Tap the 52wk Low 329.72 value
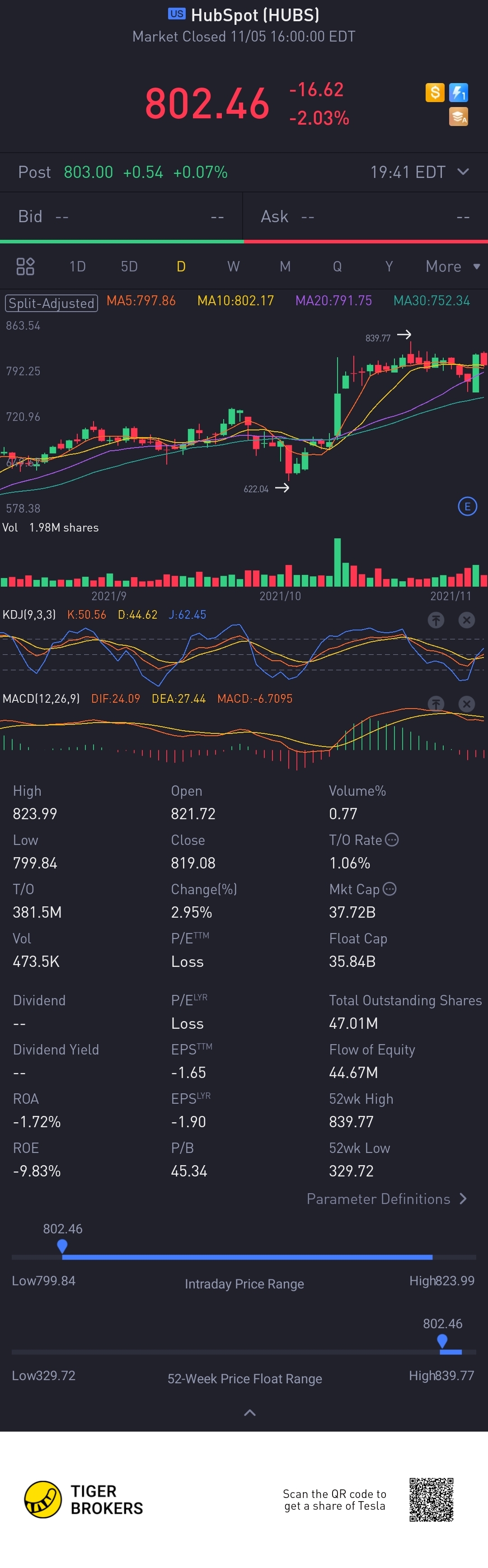The image size is (488, 1568). tap(351, 1171)
